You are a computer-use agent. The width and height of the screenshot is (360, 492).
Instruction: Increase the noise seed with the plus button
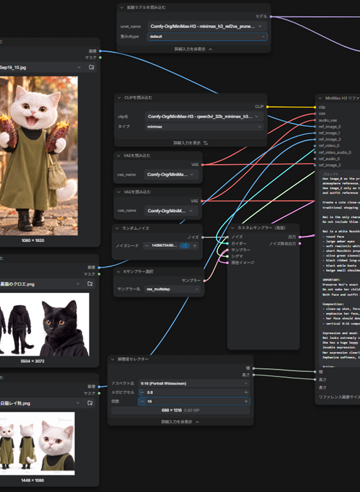point(195,246)
